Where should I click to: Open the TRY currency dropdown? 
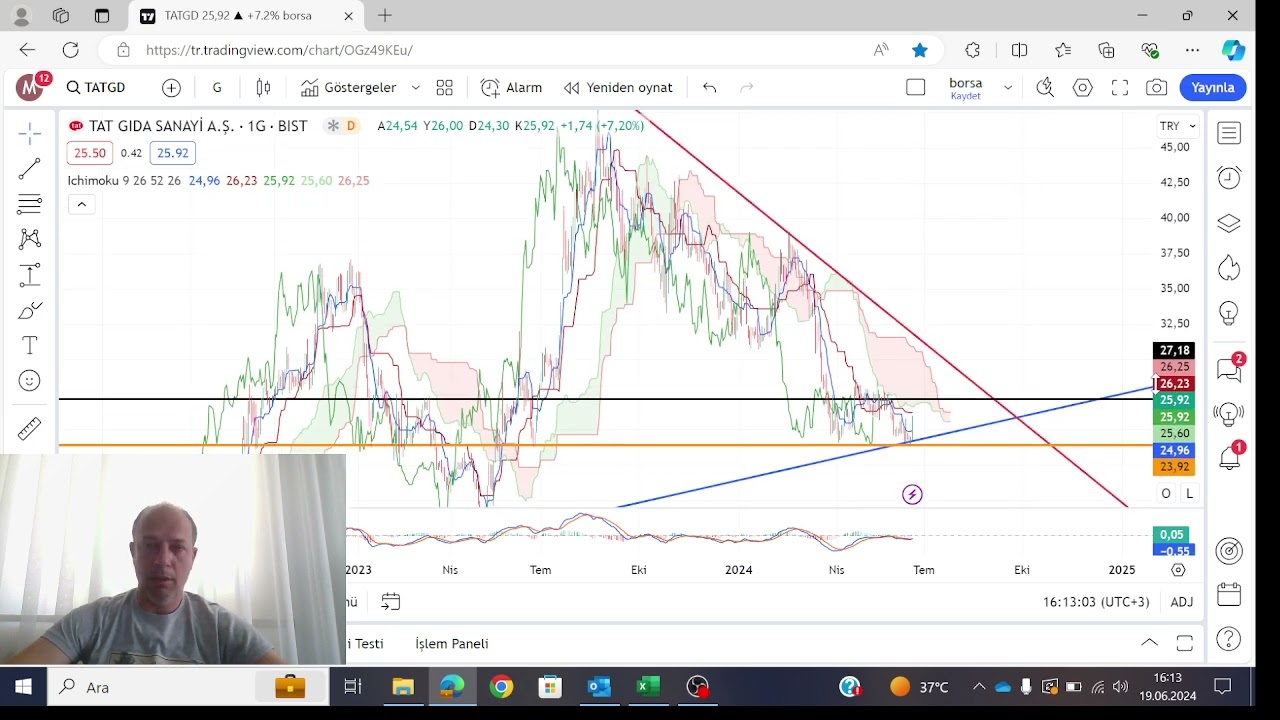point(1177,126)
